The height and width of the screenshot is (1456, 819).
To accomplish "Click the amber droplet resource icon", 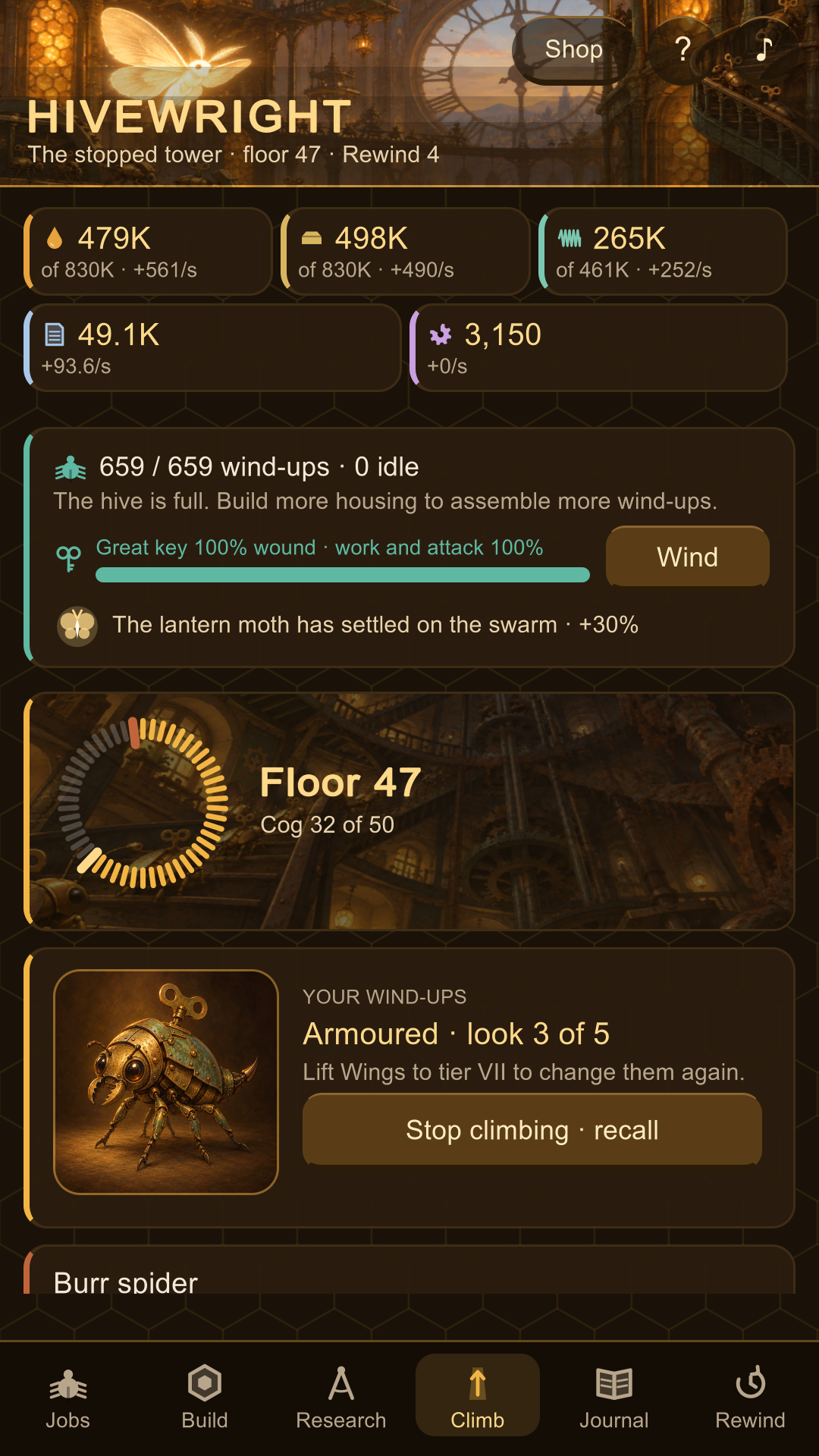I will click(x=55, y=239).
